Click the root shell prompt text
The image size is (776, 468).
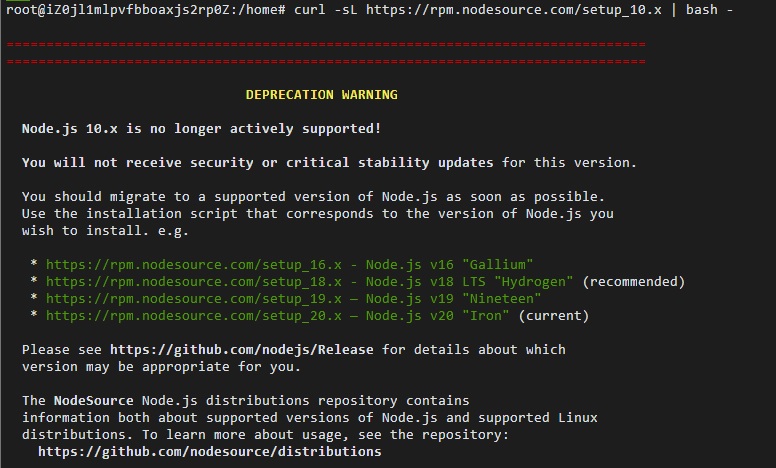pos(146,9)
